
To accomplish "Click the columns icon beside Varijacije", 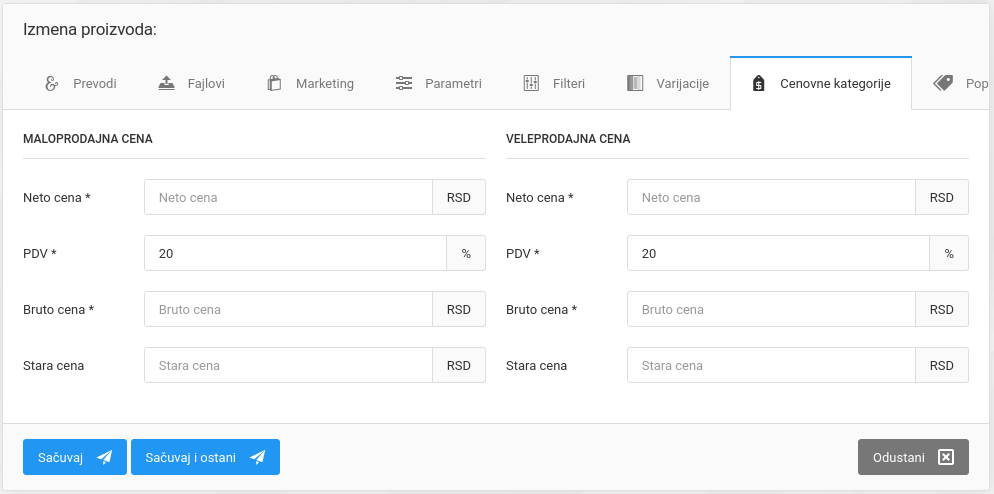I will click(635, 84).
